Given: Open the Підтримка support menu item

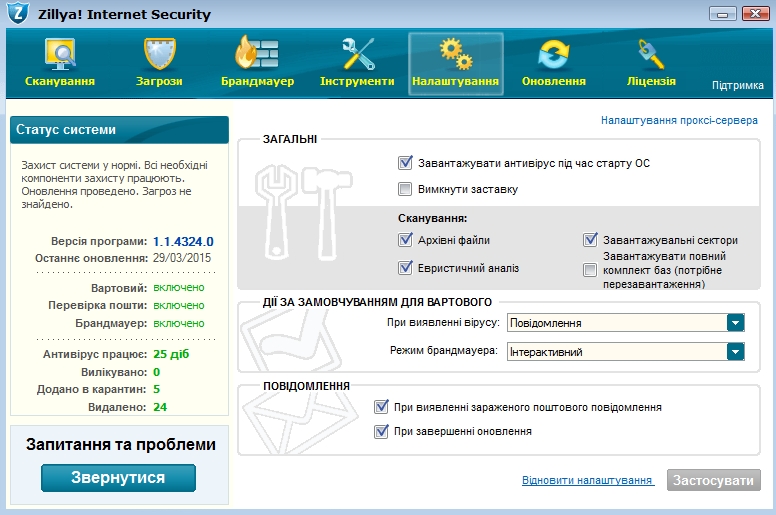Looking at the screenshot, I should (x=737, y=86).
